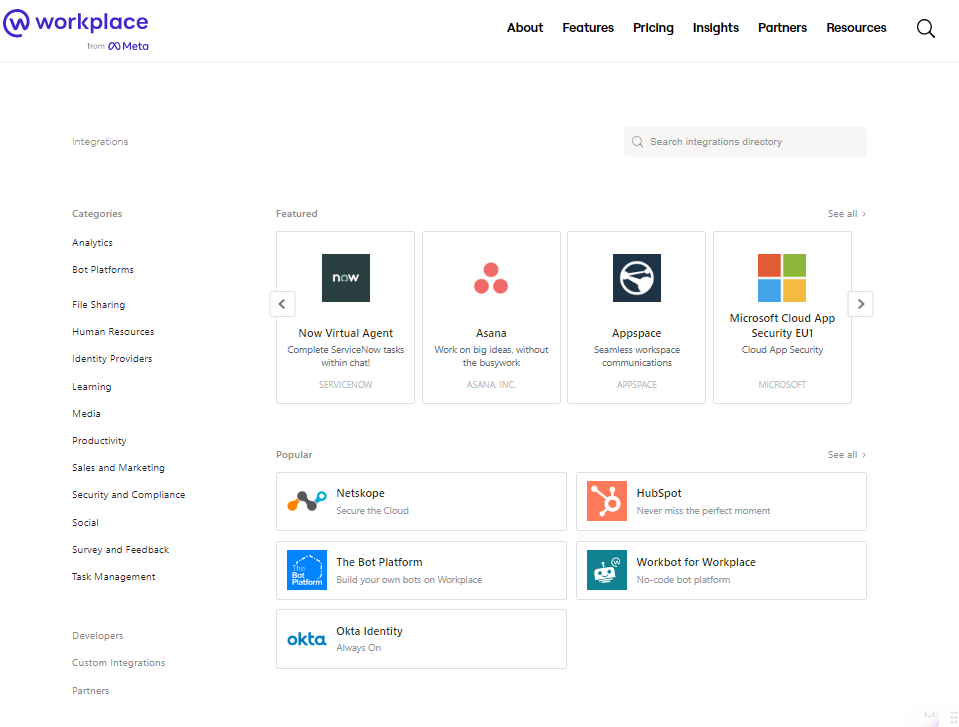959x727 pixels.
Task: Click 'Never miss the perfect moment' text
Action: tap(703, 511)
